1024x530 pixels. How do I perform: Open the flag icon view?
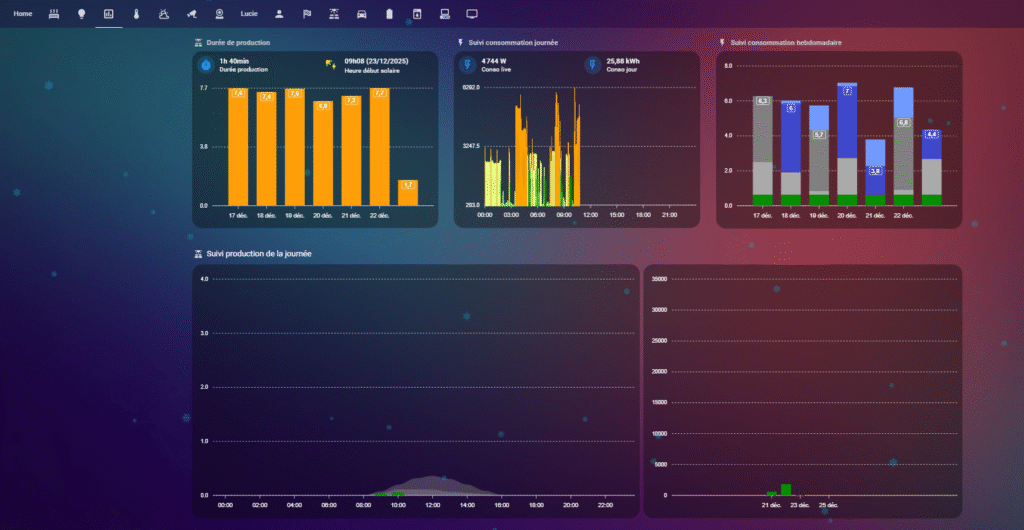click(x=307, y=14)
